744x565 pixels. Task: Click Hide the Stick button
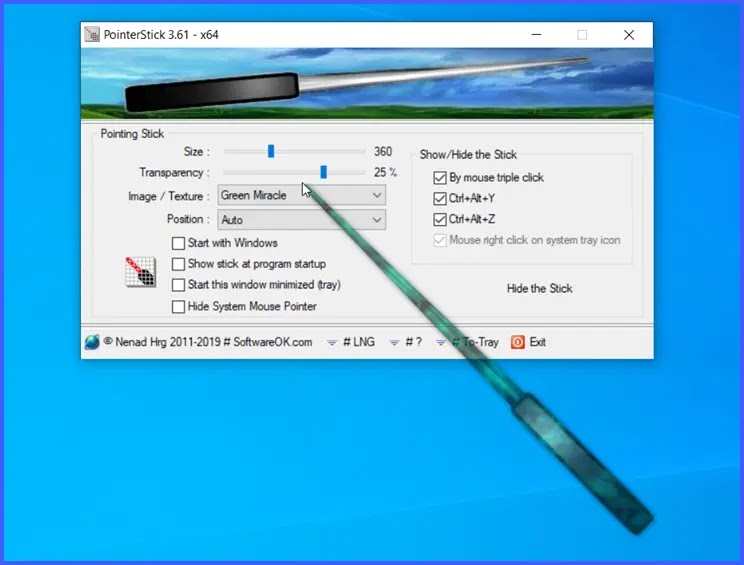pos(539,288)
